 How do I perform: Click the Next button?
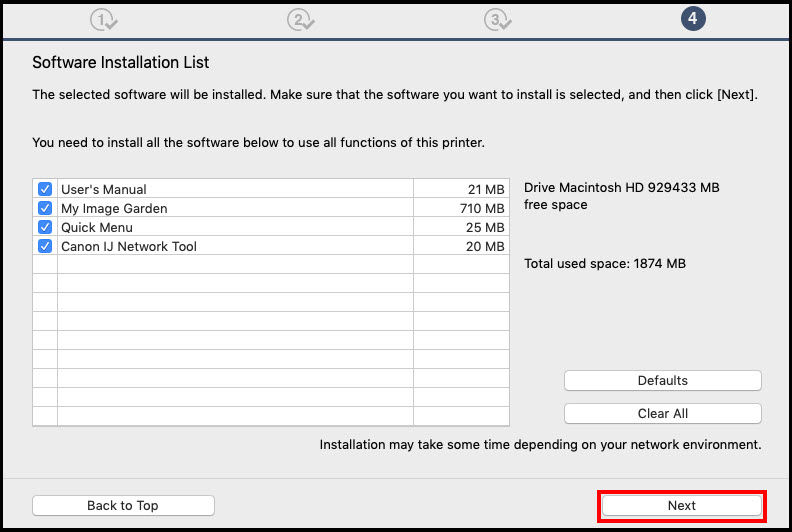tap(681, 505)
